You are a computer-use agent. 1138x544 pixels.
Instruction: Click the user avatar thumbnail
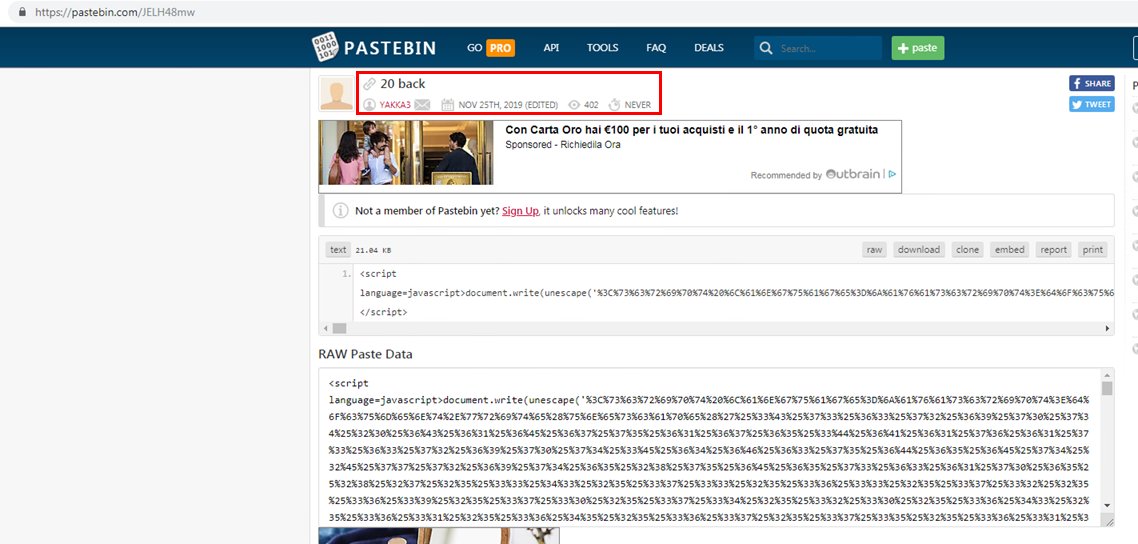(x=337, y=94)
